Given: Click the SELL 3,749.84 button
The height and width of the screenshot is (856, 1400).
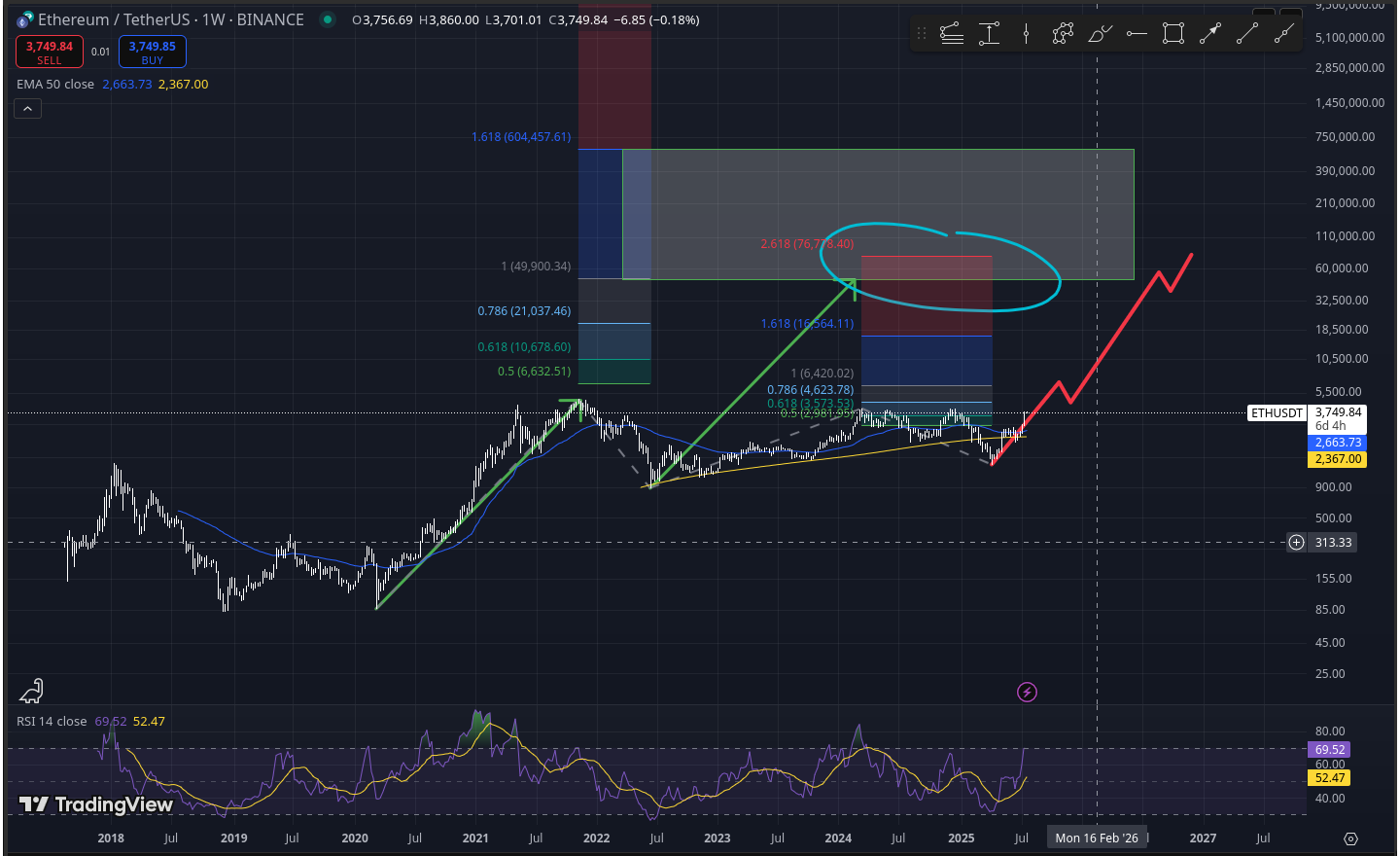Looking at the screenshot, I should (x=49, y=52).
